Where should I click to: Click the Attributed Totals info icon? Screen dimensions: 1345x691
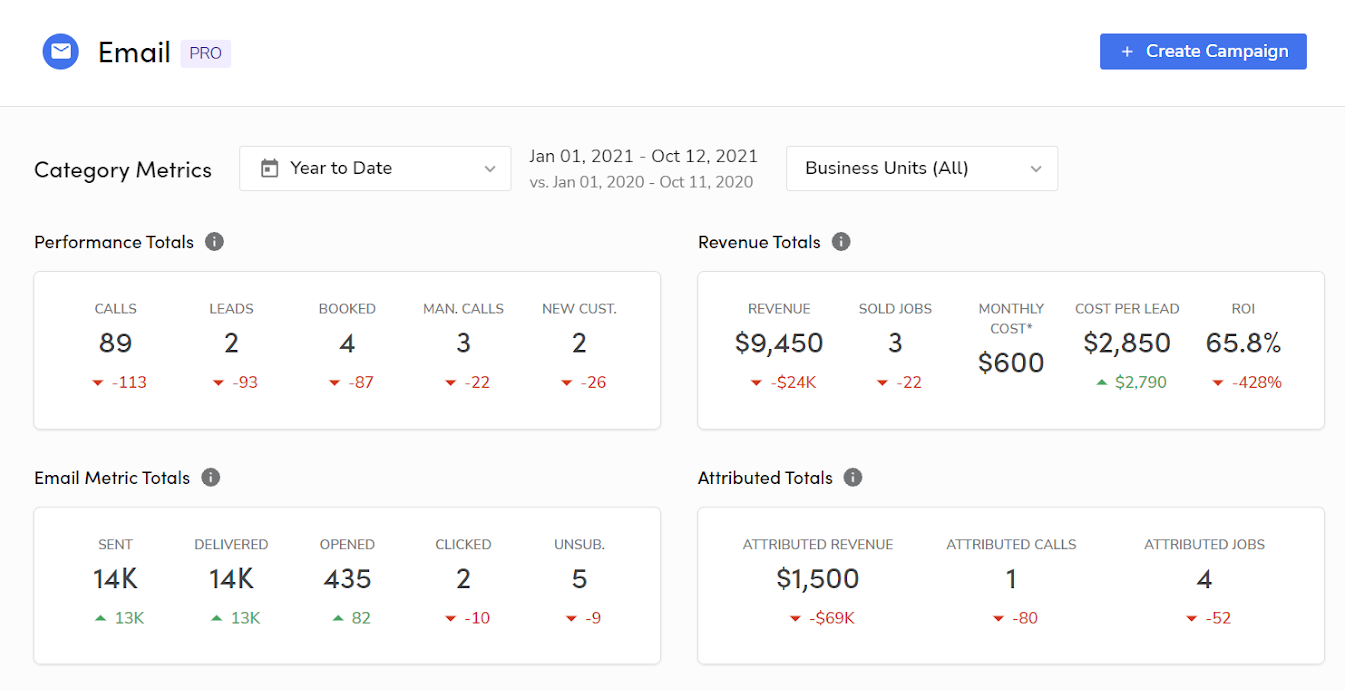tap(853, 478)
